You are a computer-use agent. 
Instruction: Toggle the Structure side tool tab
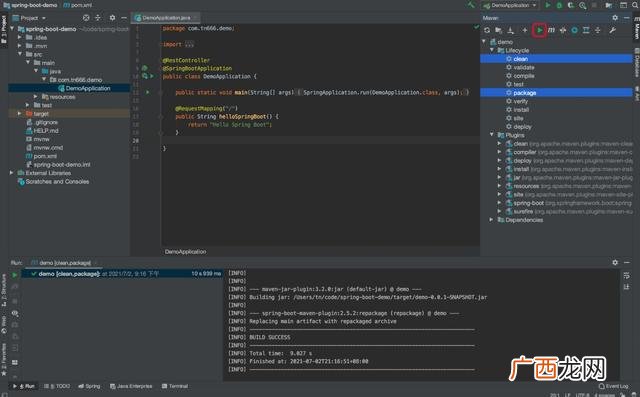point(4,291)
